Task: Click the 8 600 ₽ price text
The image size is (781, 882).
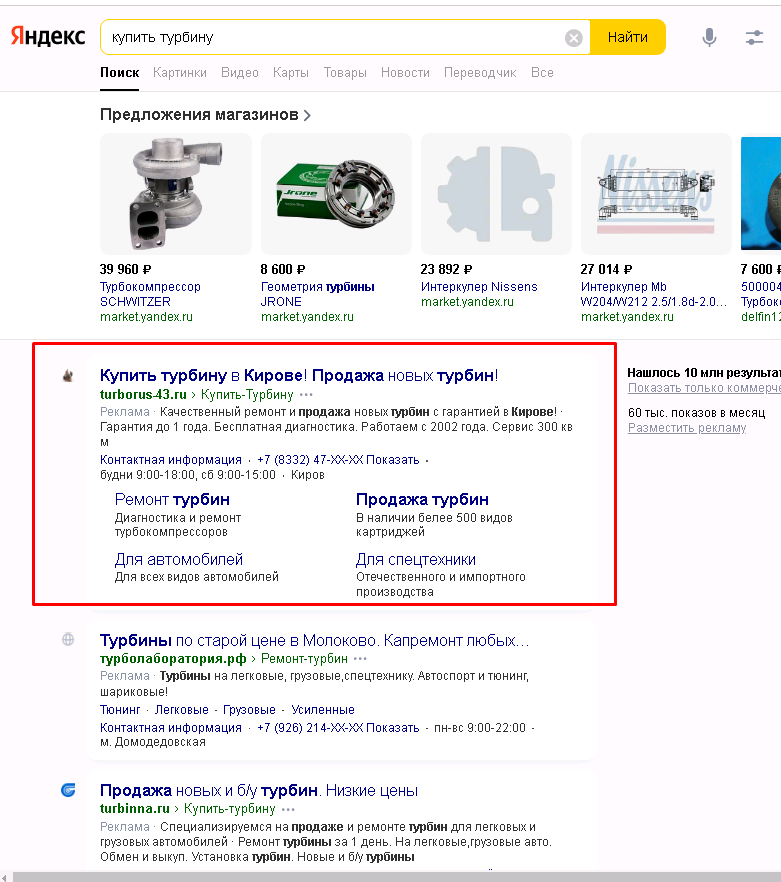Action: 283,269
